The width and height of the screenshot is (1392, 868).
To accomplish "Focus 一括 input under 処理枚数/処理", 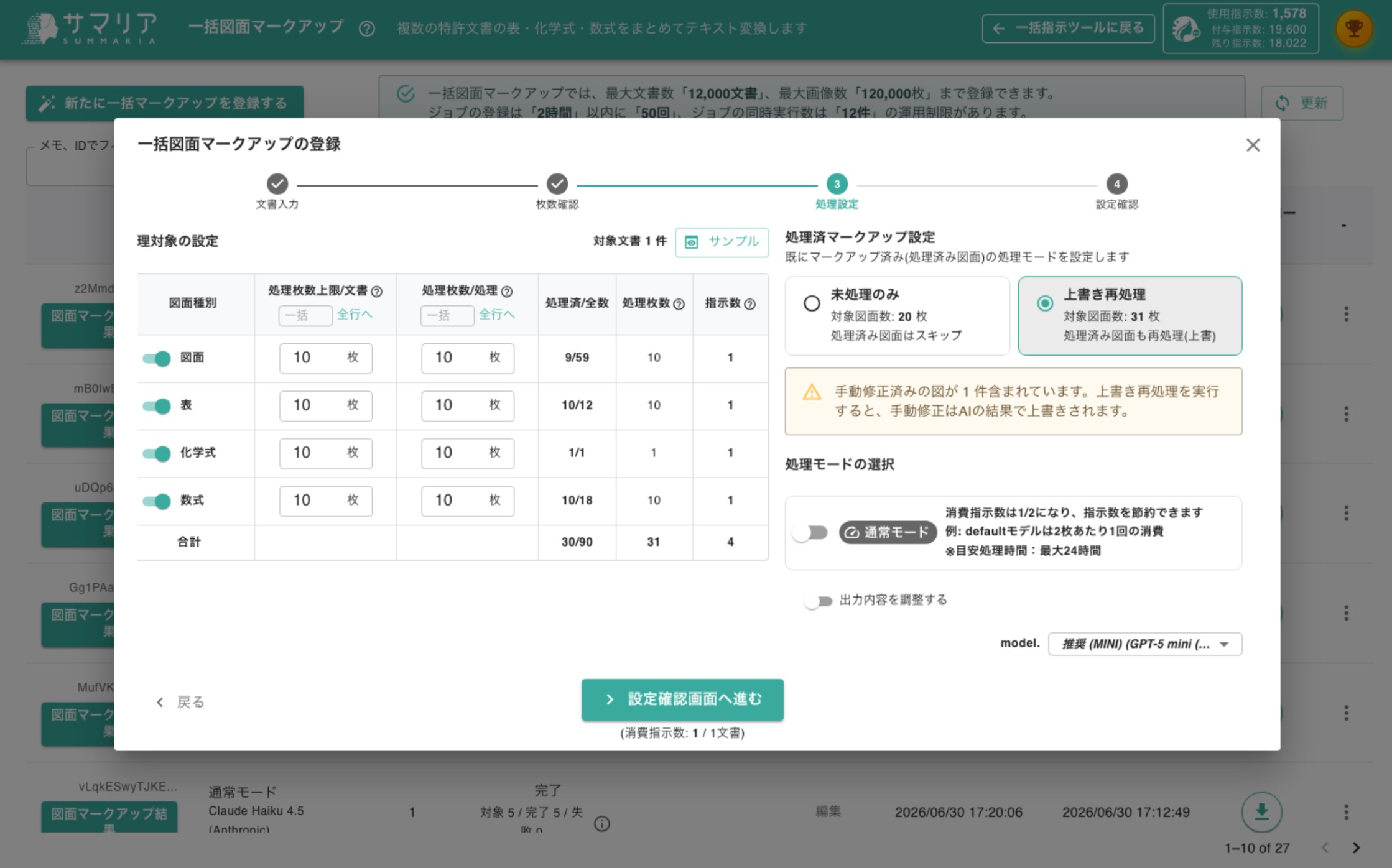I will 447,315.
